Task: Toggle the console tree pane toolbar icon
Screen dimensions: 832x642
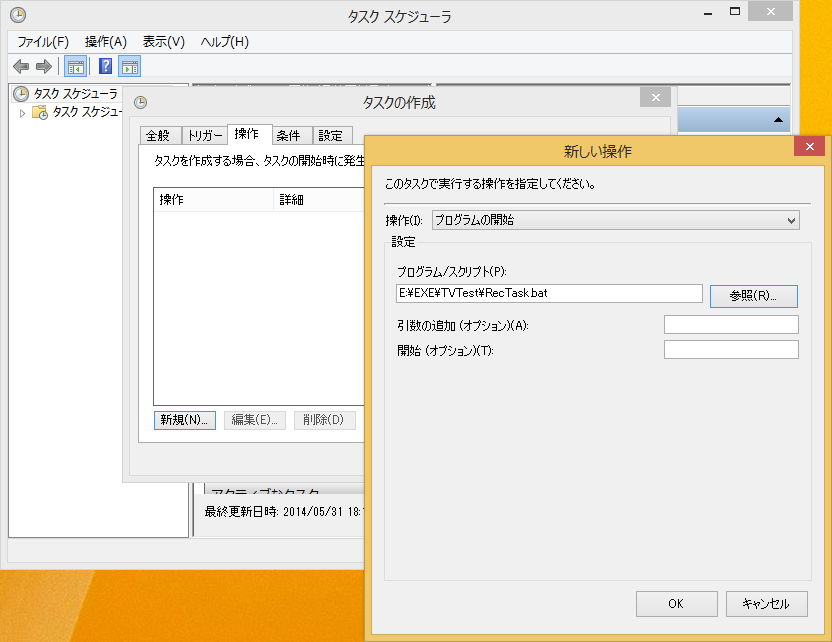Action: point(75,67)
